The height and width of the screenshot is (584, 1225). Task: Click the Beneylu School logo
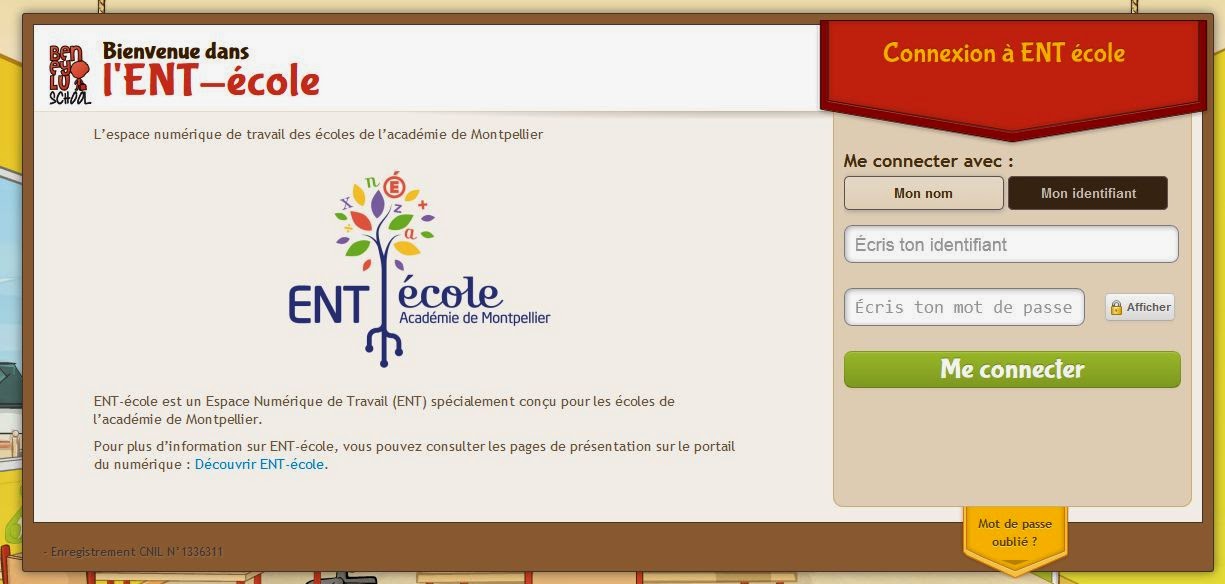click(x=69, y=74)
